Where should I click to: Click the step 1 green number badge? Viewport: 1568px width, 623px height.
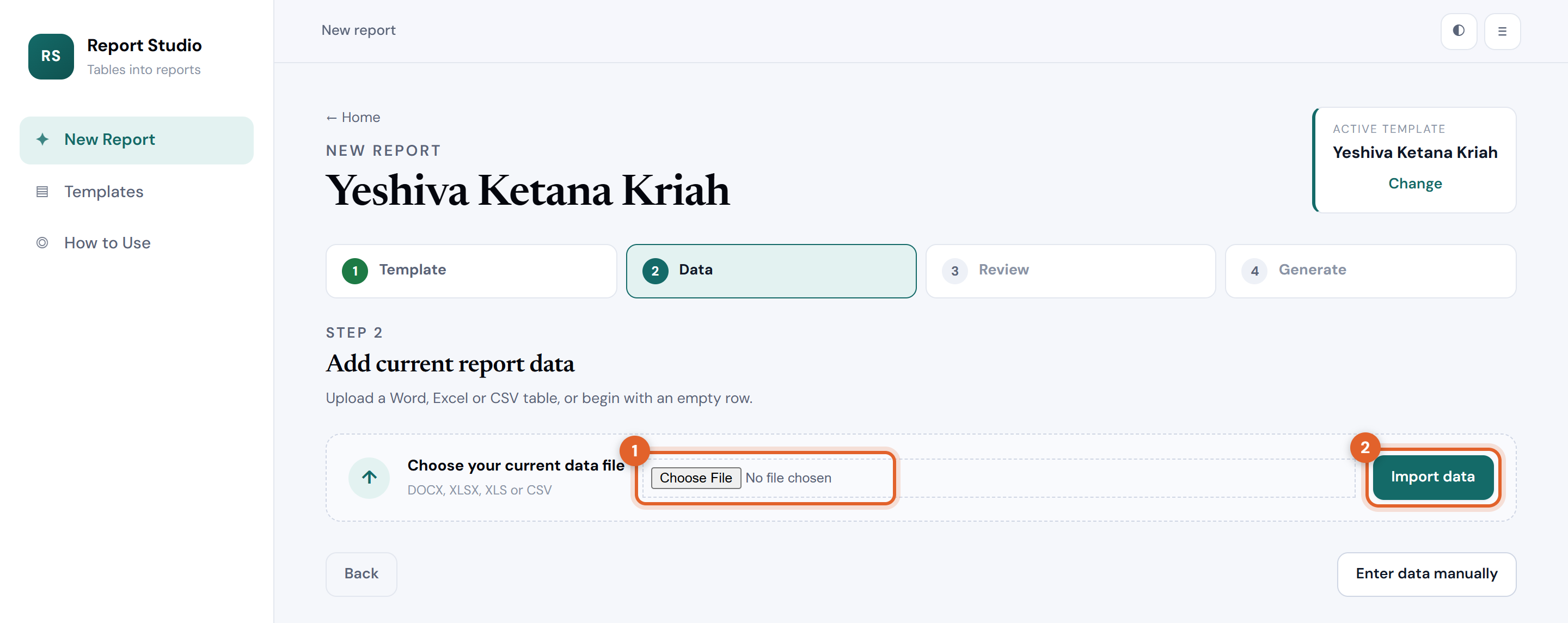click(x=355, y=271)
